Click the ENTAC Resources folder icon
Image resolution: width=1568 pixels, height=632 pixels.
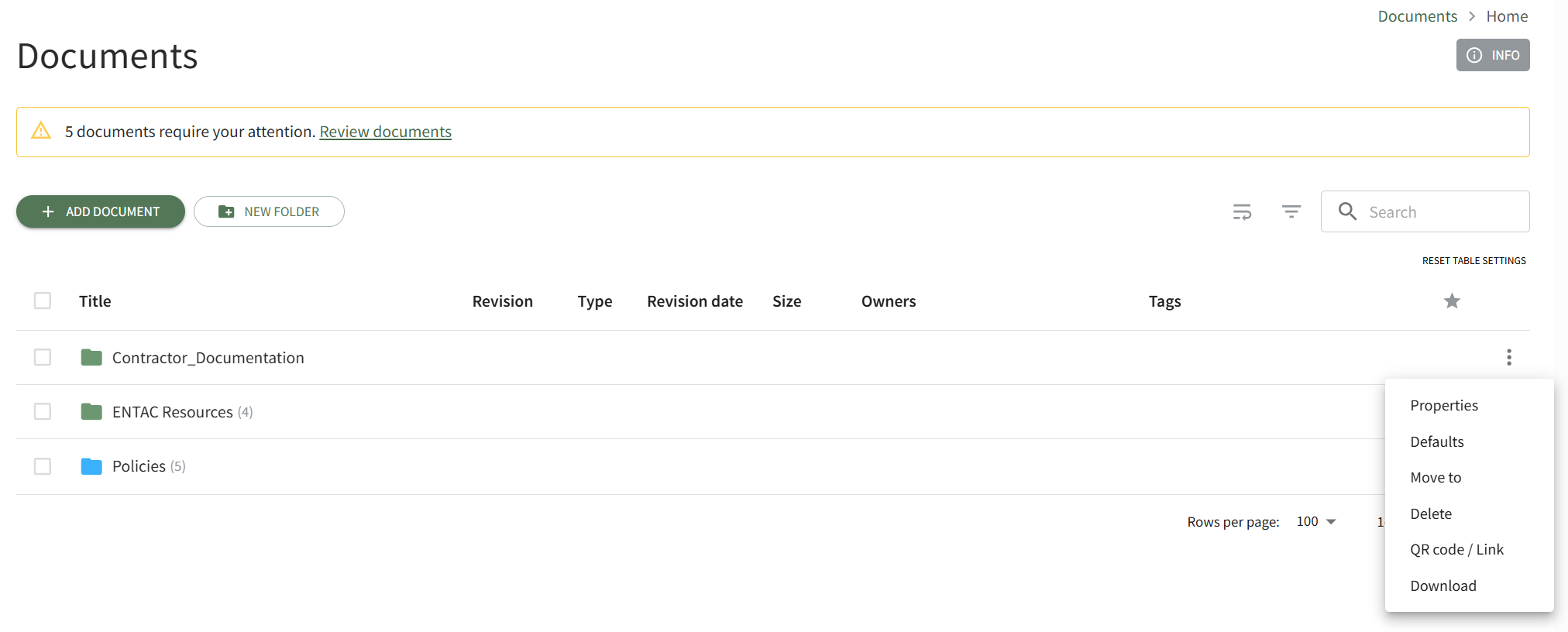[91, 411]
